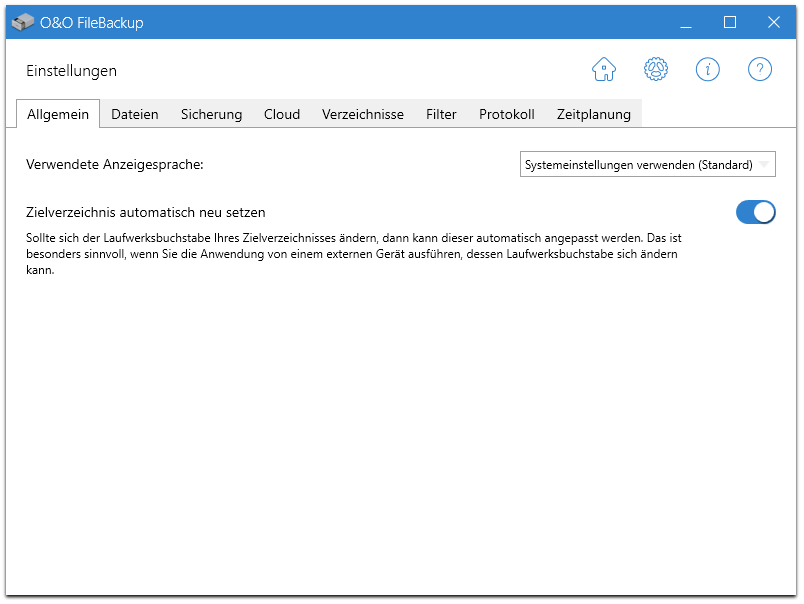
Task: Click the O&O FileBackup app icon in title bar
Action: click(x=23, y=23)
